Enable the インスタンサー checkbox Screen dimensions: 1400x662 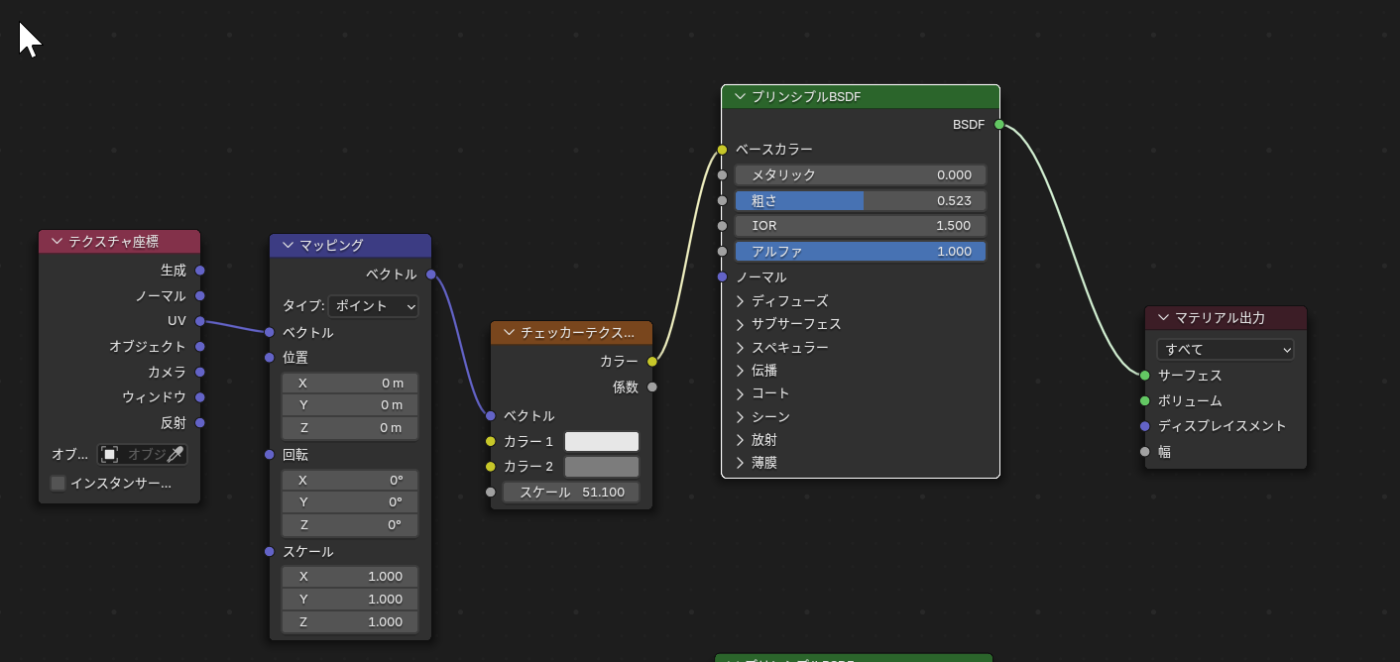click(58, 483)
